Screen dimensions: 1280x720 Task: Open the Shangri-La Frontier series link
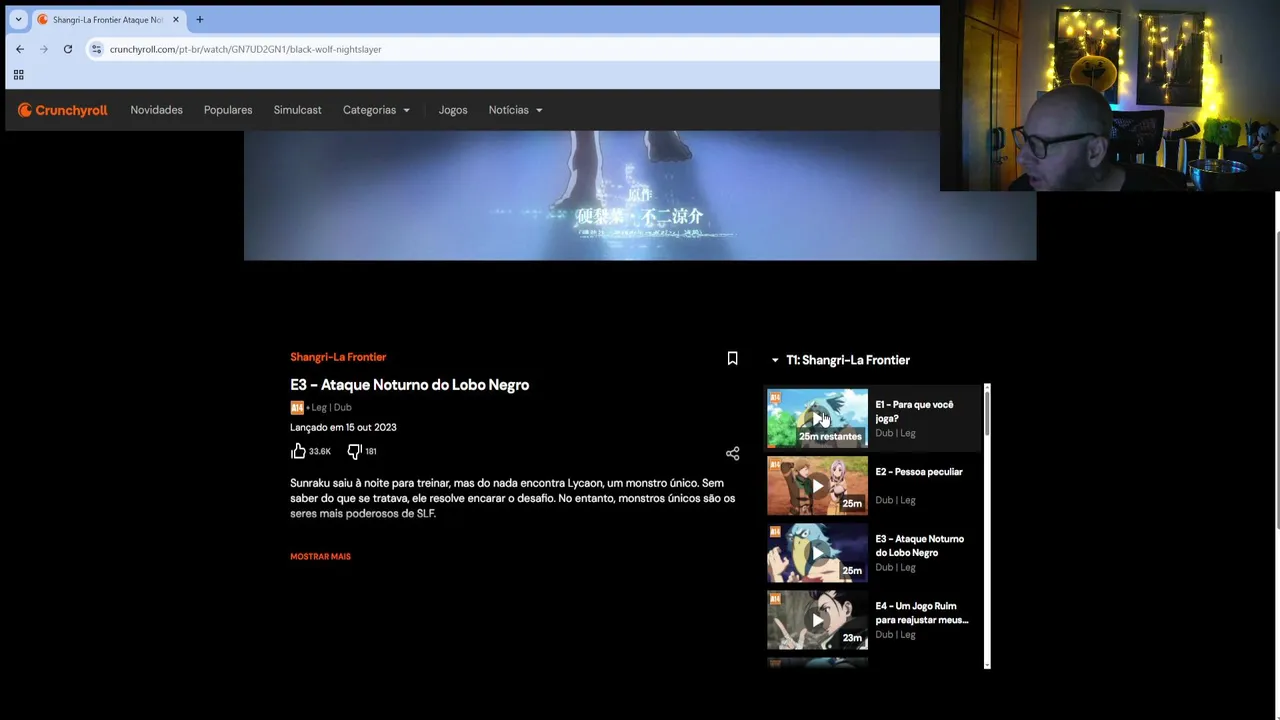tap(338, 357)
